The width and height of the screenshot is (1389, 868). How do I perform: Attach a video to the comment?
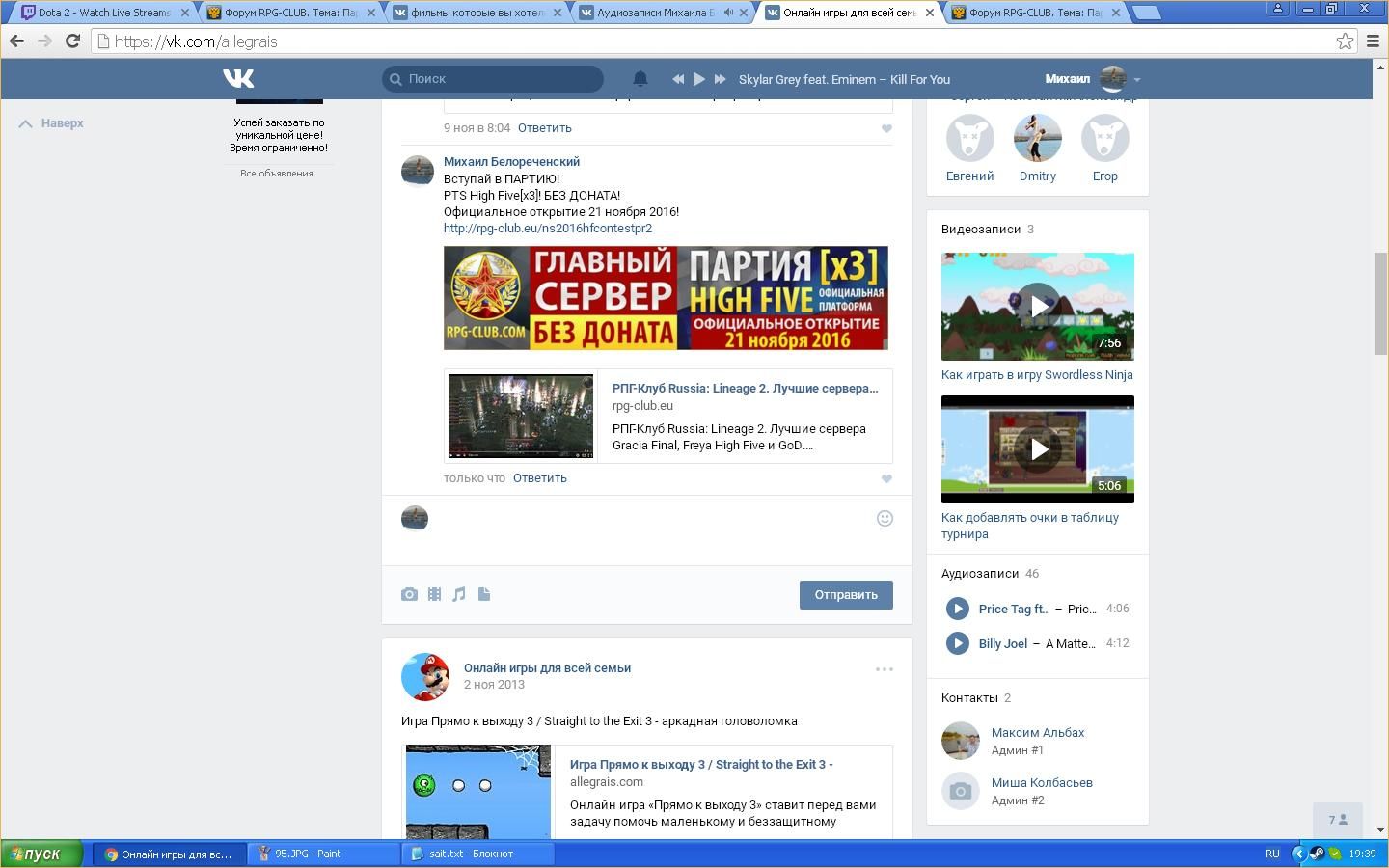coord(434,595)
